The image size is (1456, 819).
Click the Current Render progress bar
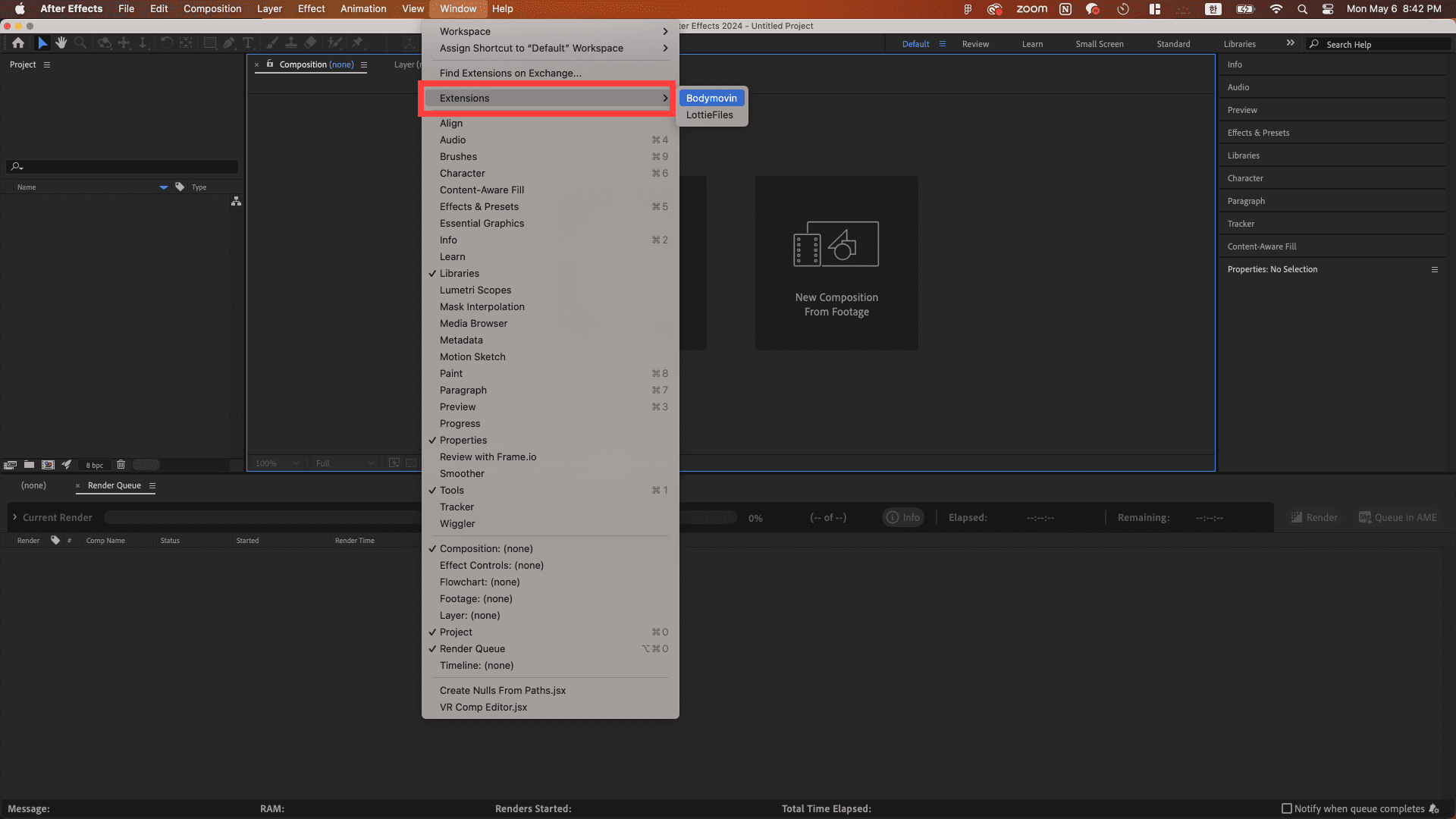coord(420,517)
